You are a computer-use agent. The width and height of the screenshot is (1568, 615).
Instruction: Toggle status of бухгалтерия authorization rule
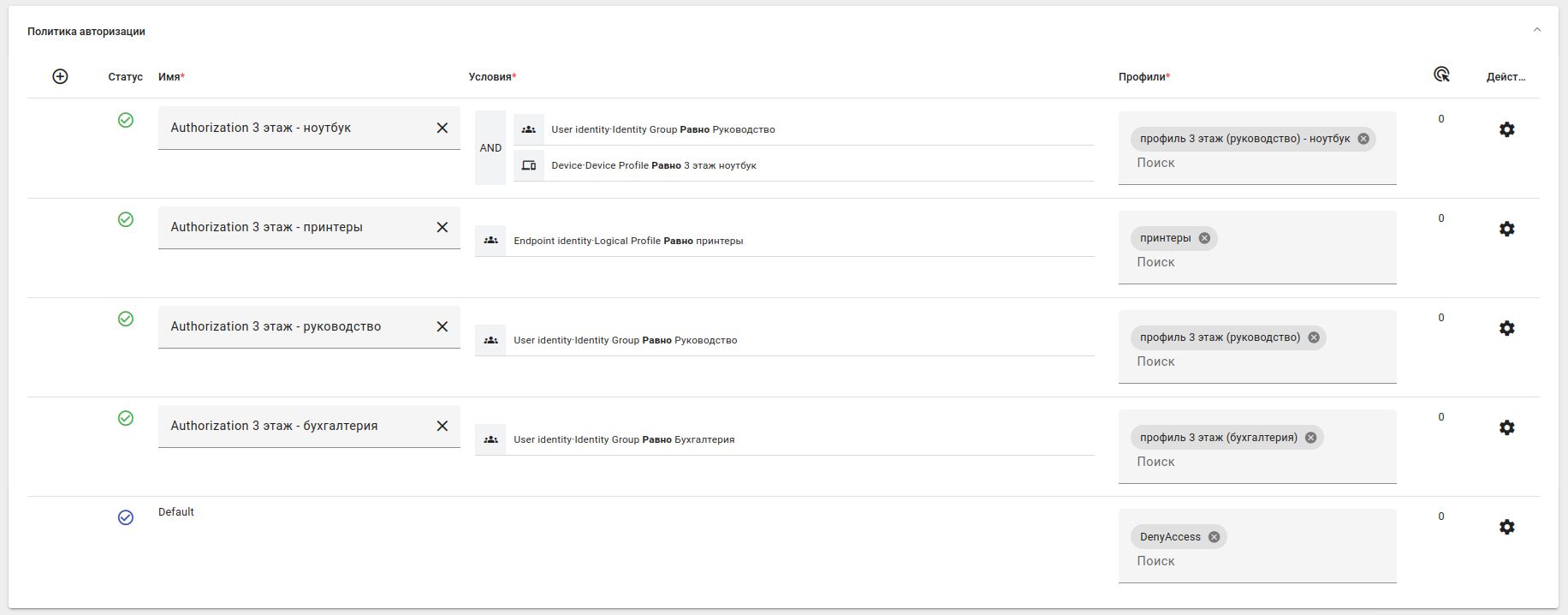coord(126,418)
